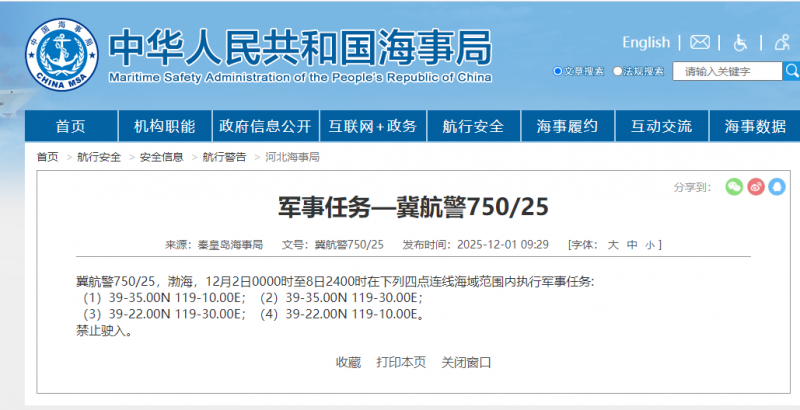Screen dimensions: 800x410
Task: Open the 政府信息公开 navigation menu
Action: (265, 126)
